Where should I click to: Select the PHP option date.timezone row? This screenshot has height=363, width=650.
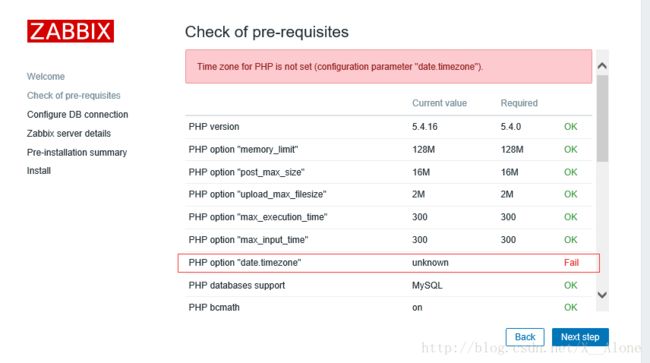click(x=388, y=263)
